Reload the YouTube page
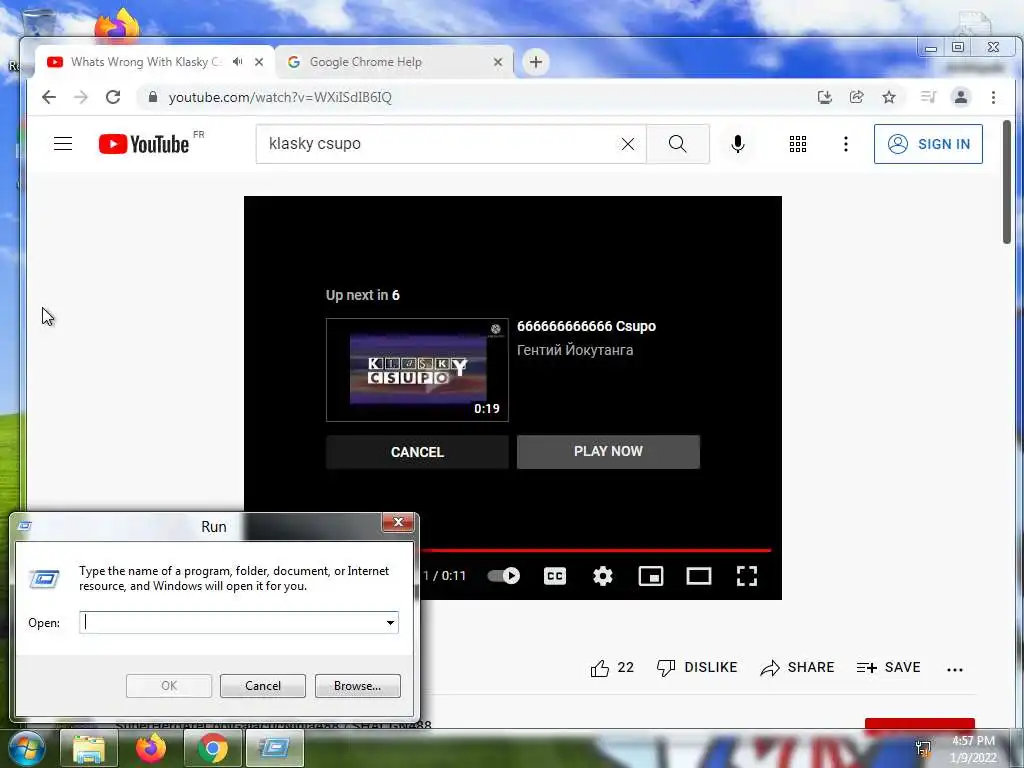 pyautogui.click(x=113, y=97)
